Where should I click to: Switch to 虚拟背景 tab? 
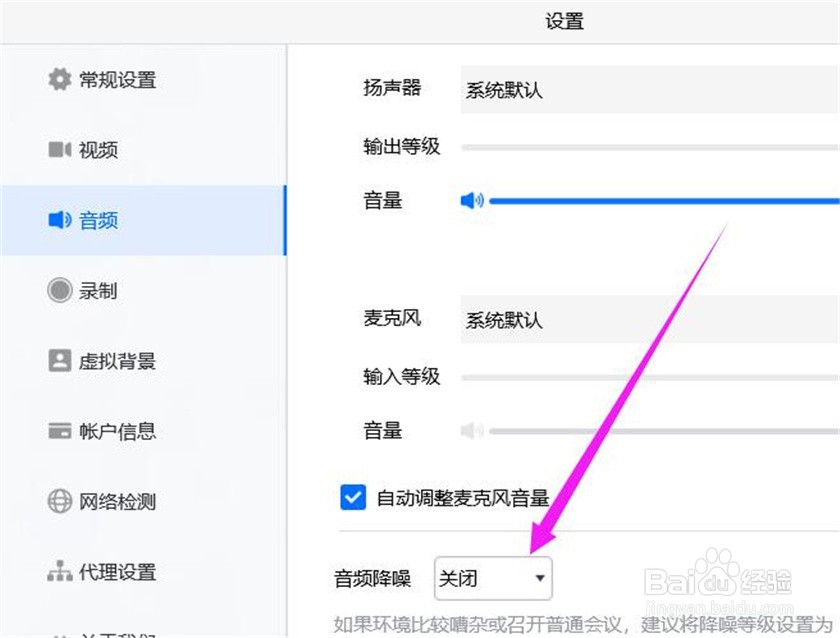tap(117, 362)
